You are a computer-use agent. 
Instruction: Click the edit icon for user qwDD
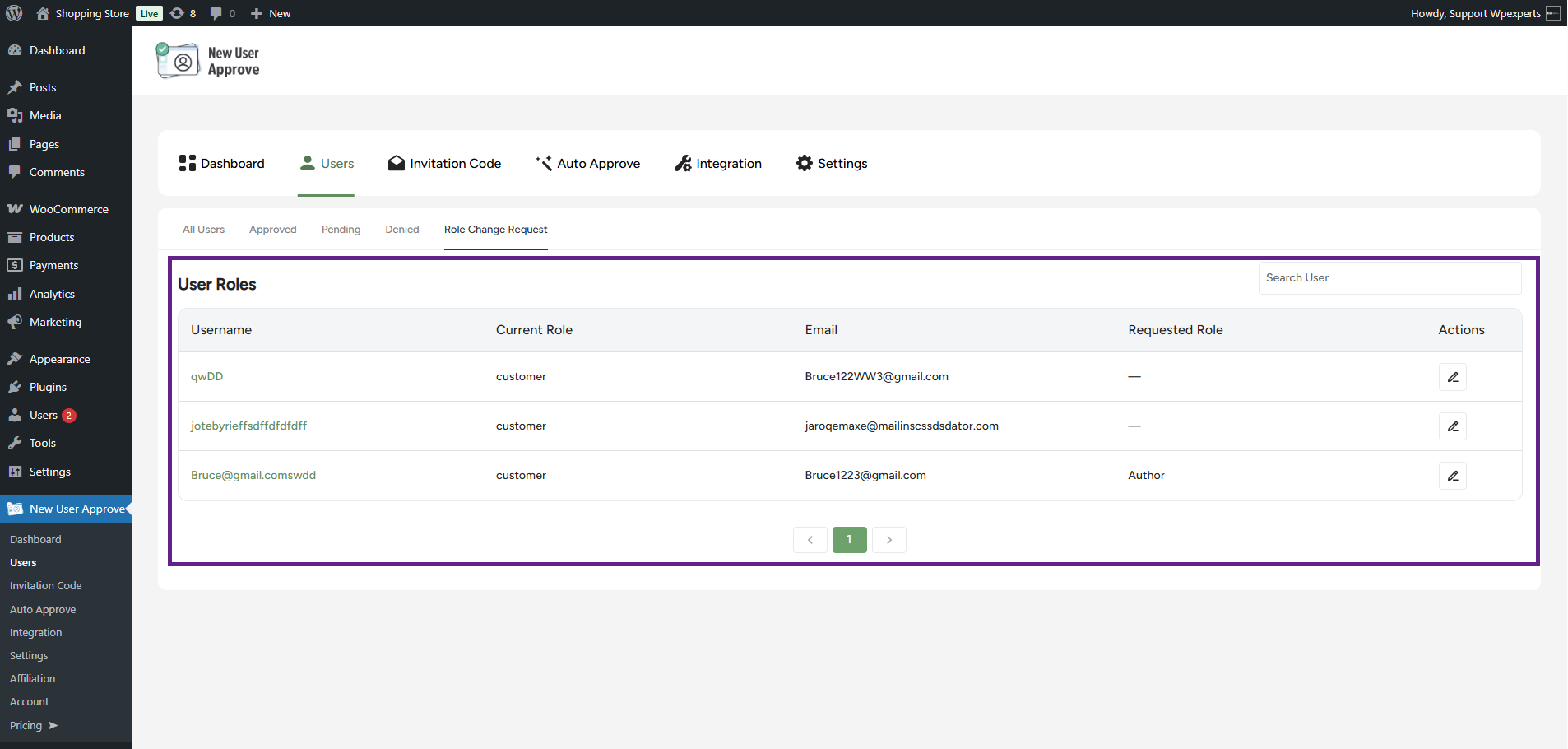[1452, 377]
